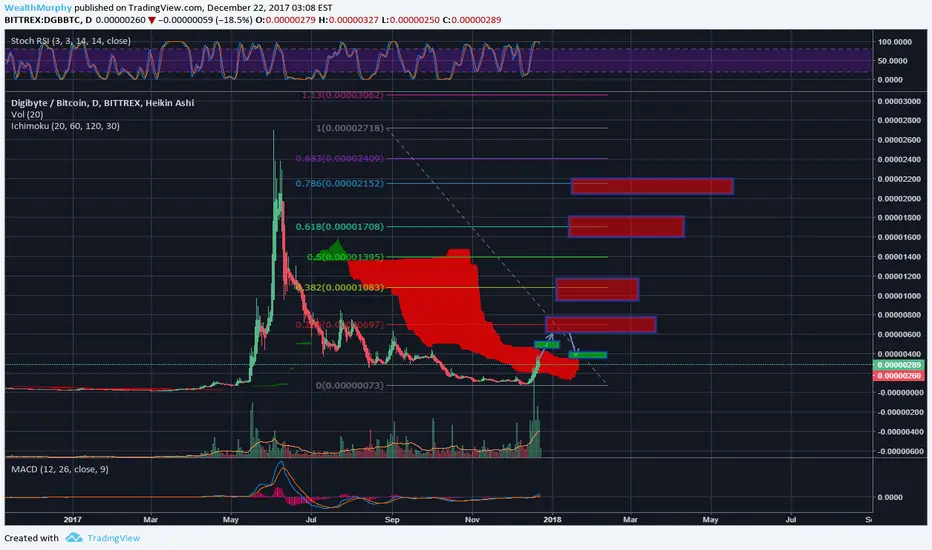Click the 100.0000 Stoch RSI scale value
The width and height of the screenshot is (932, 550).
coord(895,42)
